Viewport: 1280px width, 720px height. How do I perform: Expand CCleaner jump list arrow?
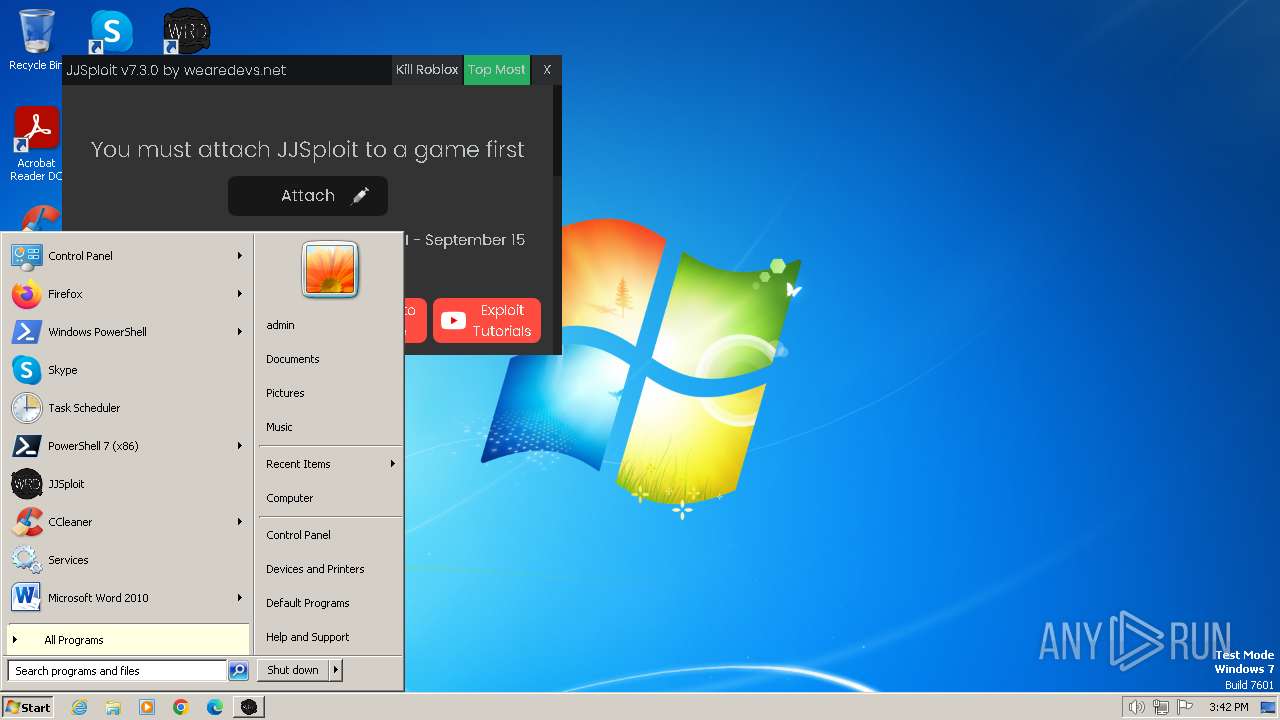240,522
